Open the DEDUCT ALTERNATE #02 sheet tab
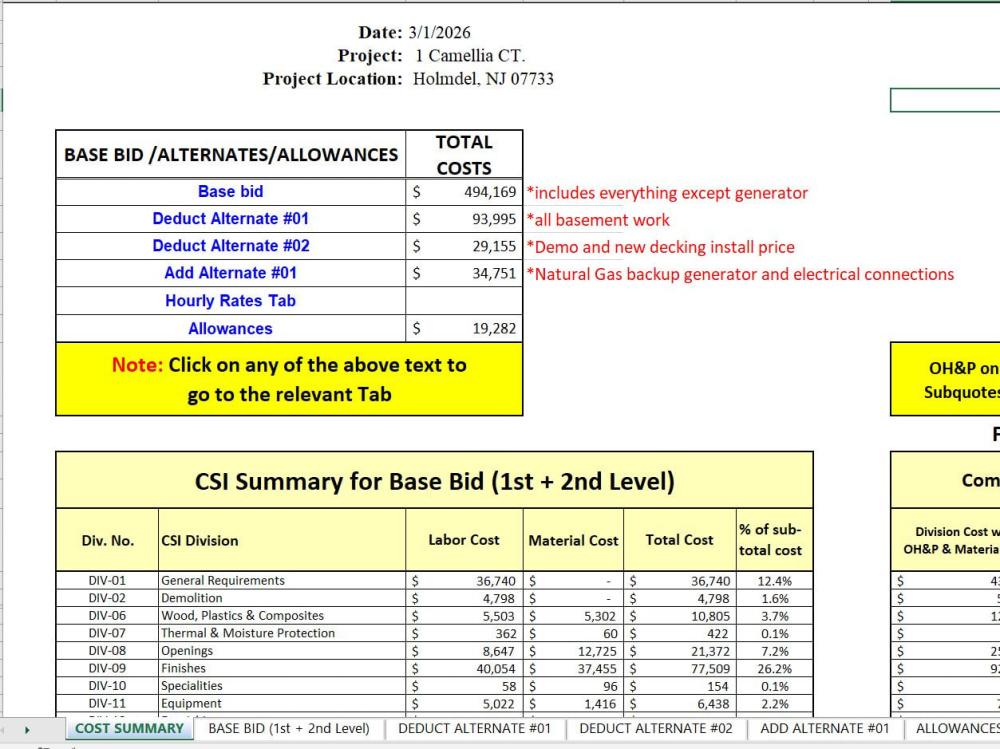The width and height of the screenshot is (1000, 749). 656,729
